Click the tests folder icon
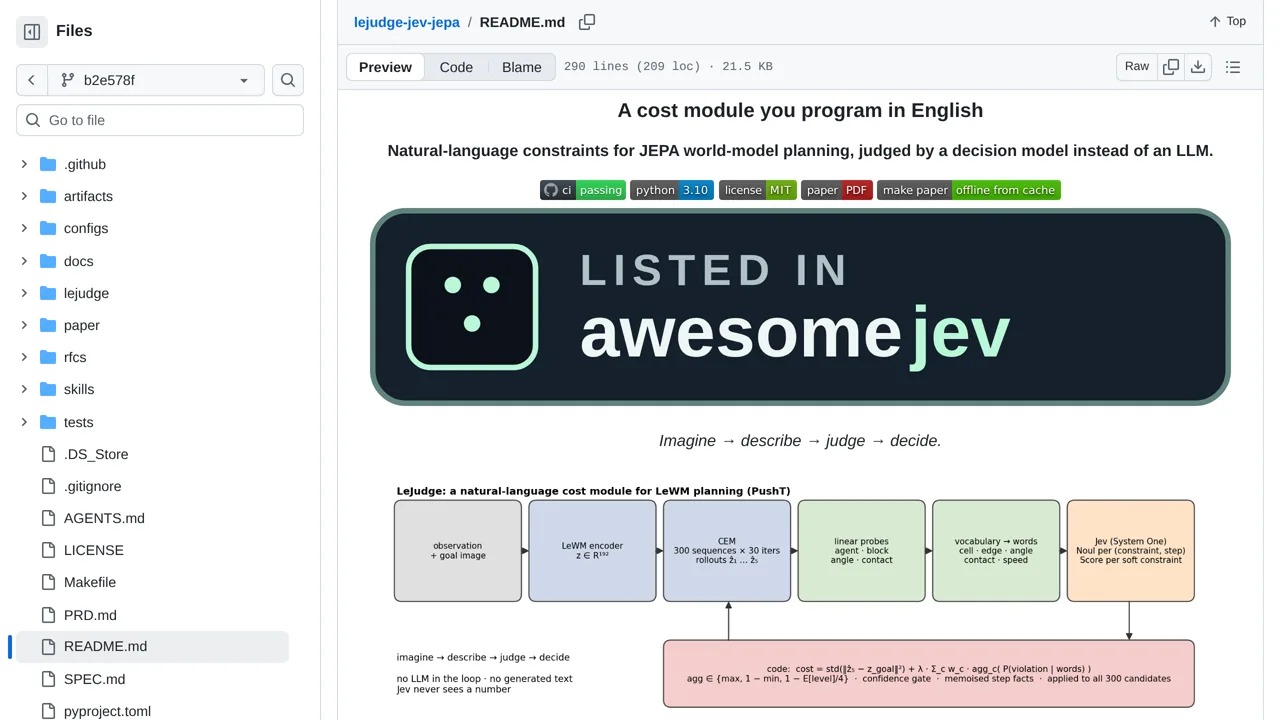Image resolution: width=1280 pixels, height=720 pixels. tap(48, 422)
